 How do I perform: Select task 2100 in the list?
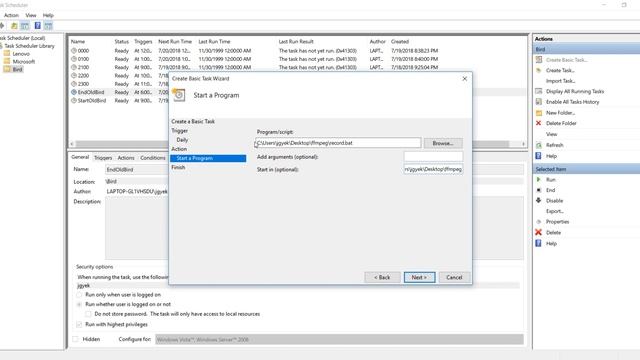(83, 67)
